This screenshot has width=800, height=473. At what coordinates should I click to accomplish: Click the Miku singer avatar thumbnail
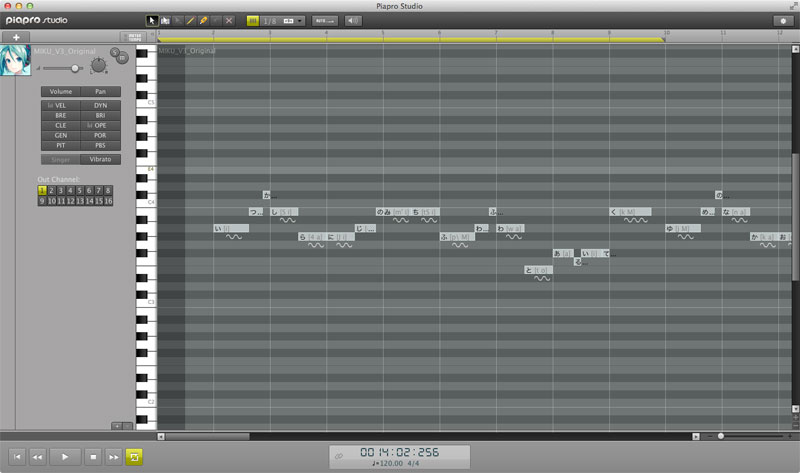(15, 60)
